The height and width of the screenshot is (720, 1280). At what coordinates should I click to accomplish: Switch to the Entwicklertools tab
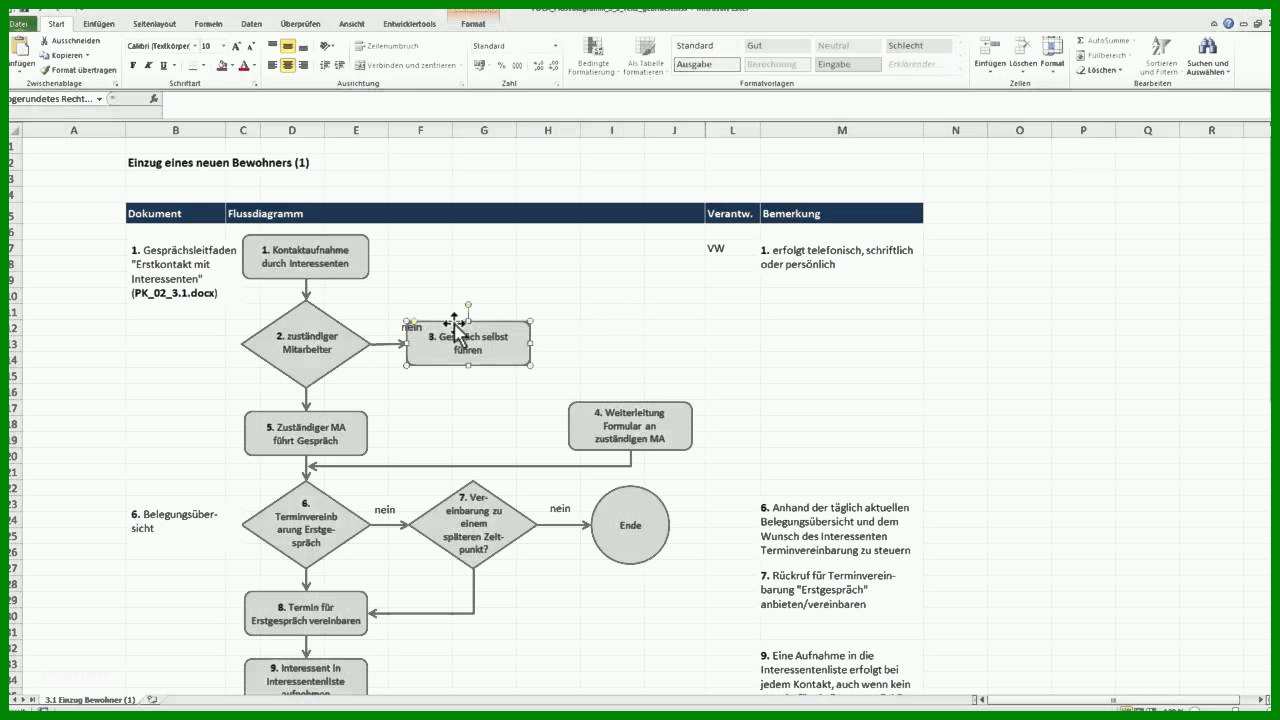coord(409,23)
